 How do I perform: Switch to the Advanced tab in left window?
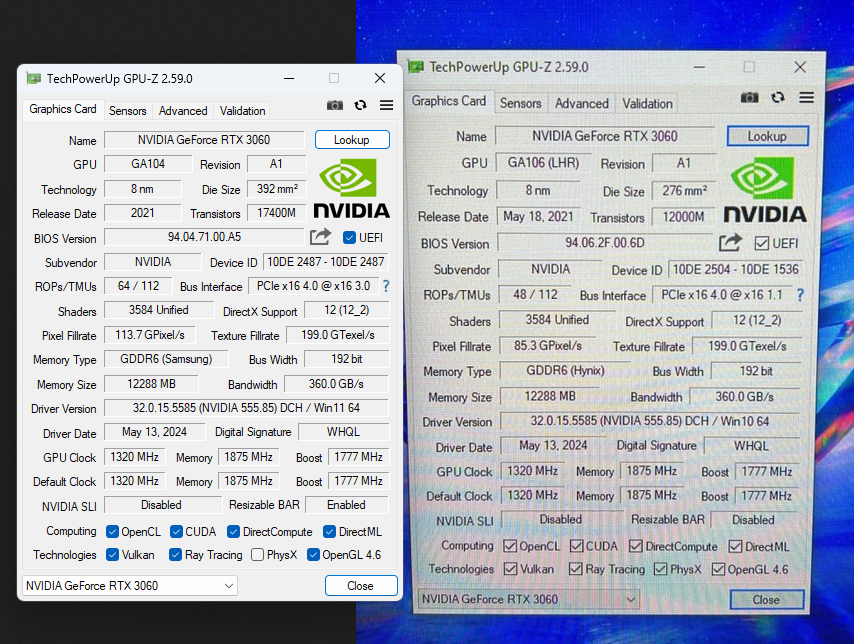point(183,111)
